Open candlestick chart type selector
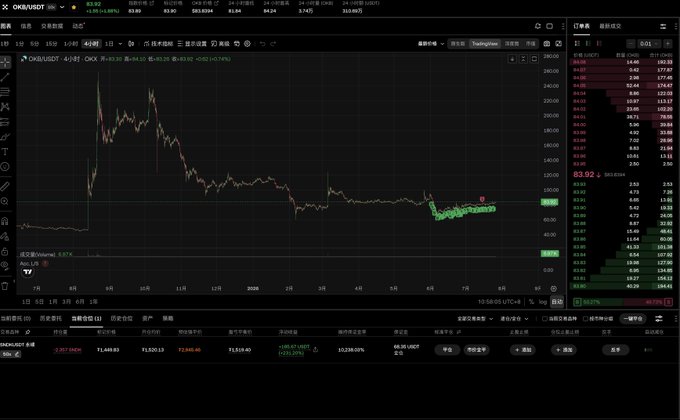This screenshot has height=420, width=680. point(131,44)
